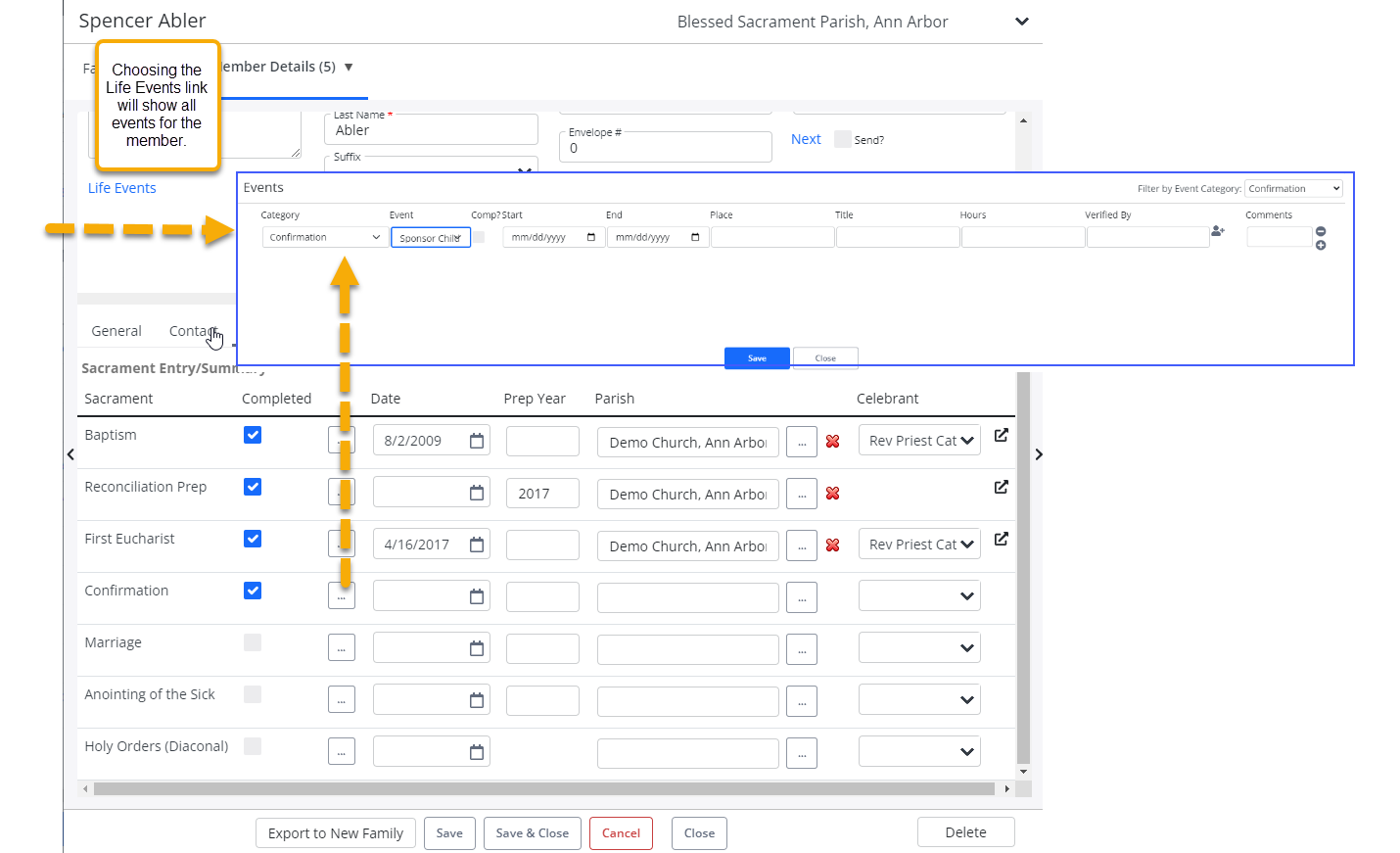This screenshot has width=1400, height=853.
Task: Delete the First Eucharist parish with red X
Action: click(x=833, y=545)
